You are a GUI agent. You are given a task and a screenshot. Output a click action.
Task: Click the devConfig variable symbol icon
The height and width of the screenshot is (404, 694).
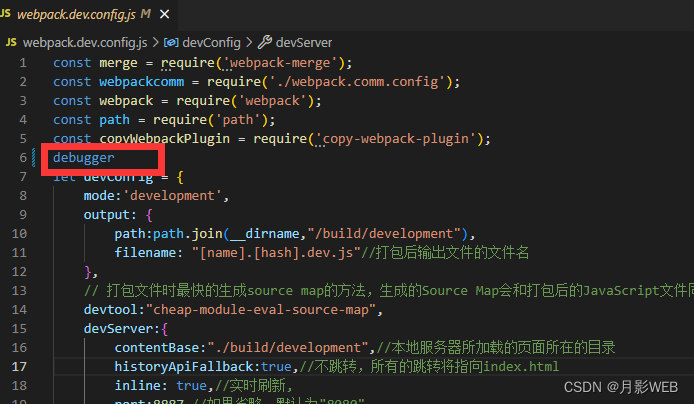[171, 42]
